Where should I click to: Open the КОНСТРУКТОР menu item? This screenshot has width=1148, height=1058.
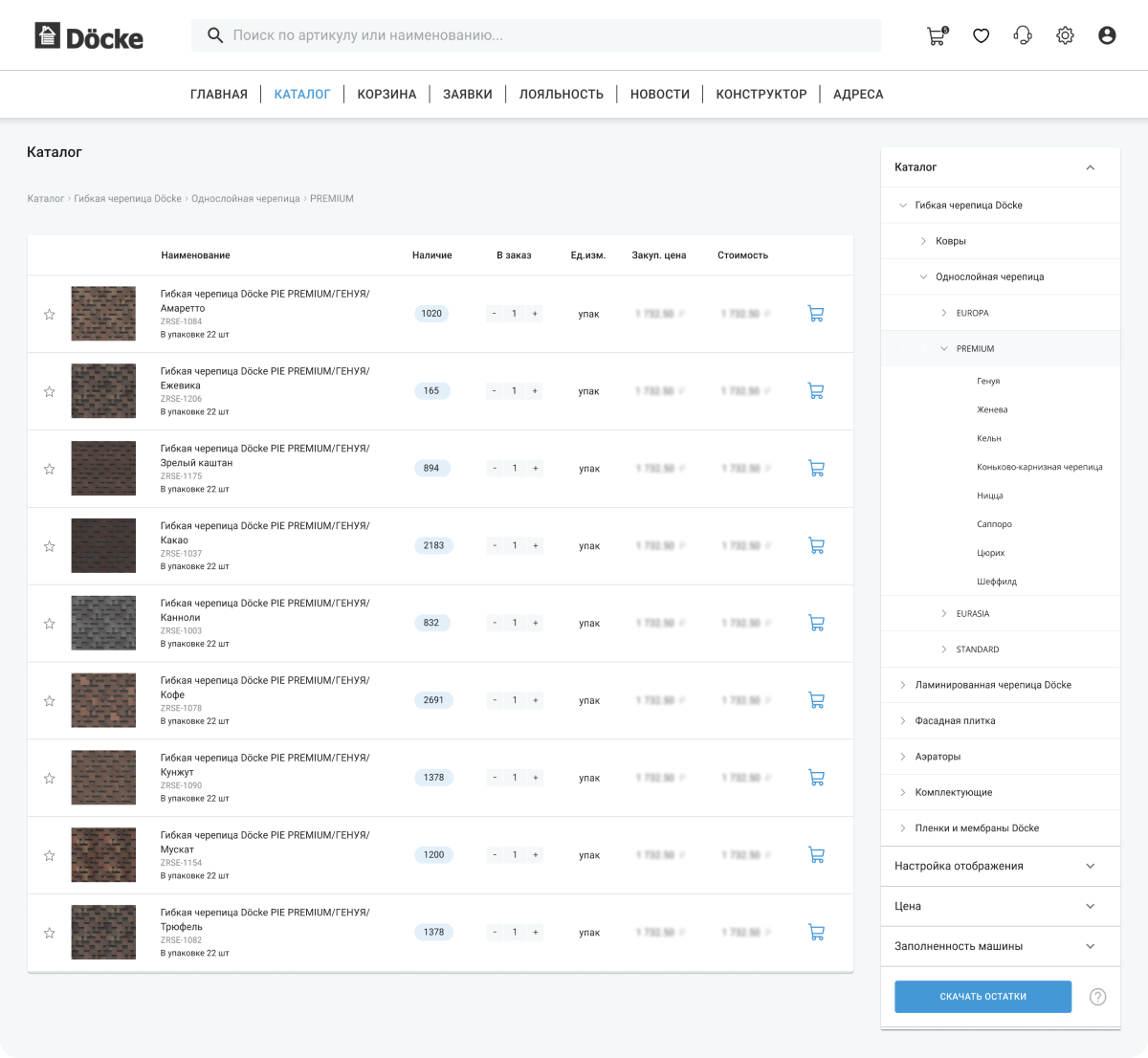[x=762, y=94]
